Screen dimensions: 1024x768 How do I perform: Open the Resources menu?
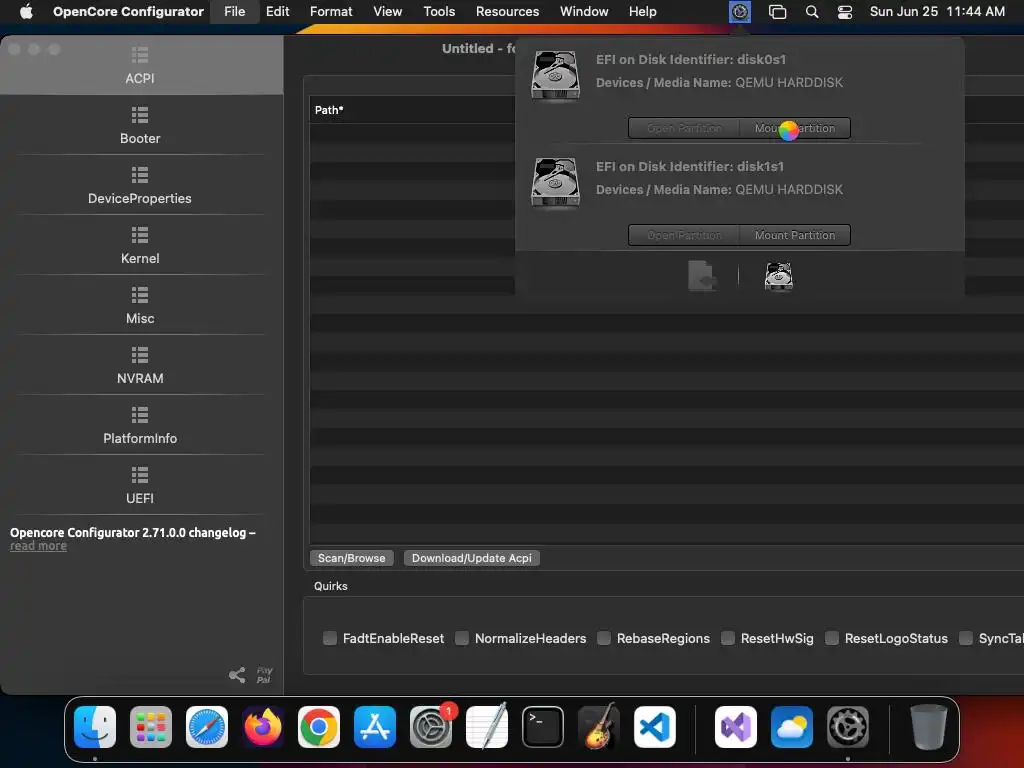click(507, 12)
